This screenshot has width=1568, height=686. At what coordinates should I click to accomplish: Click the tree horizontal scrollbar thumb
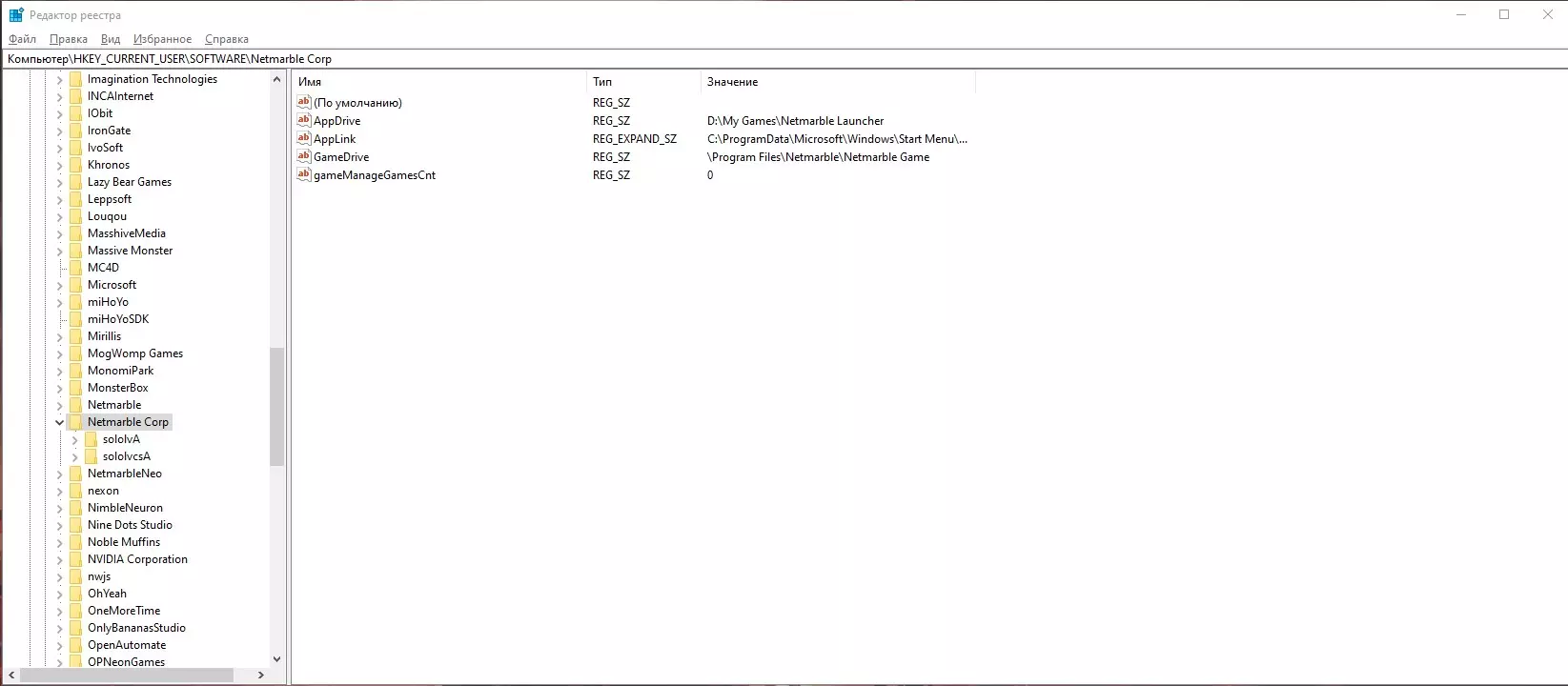[127, 675]
